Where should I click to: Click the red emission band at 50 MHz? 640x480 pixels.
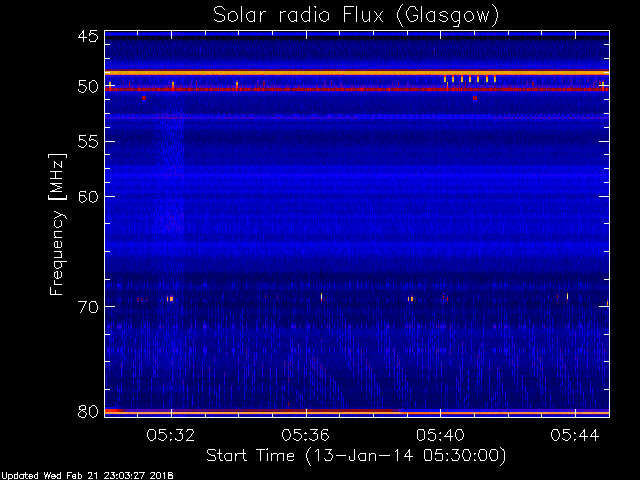pos(357,89)
